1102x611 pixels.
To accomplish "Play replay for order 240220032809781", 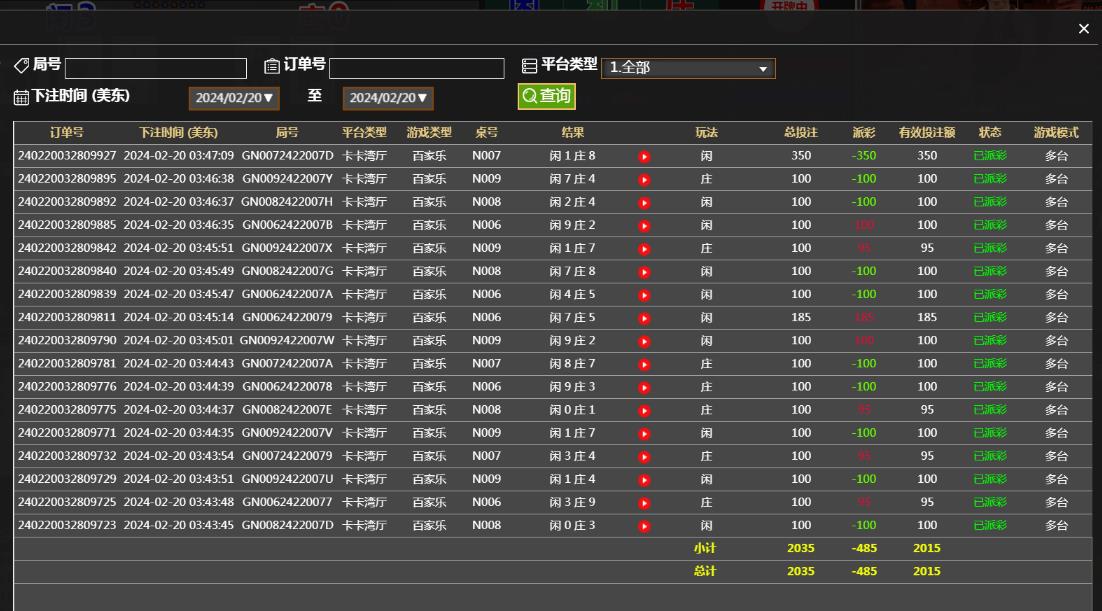I will (x=644, y=365).
